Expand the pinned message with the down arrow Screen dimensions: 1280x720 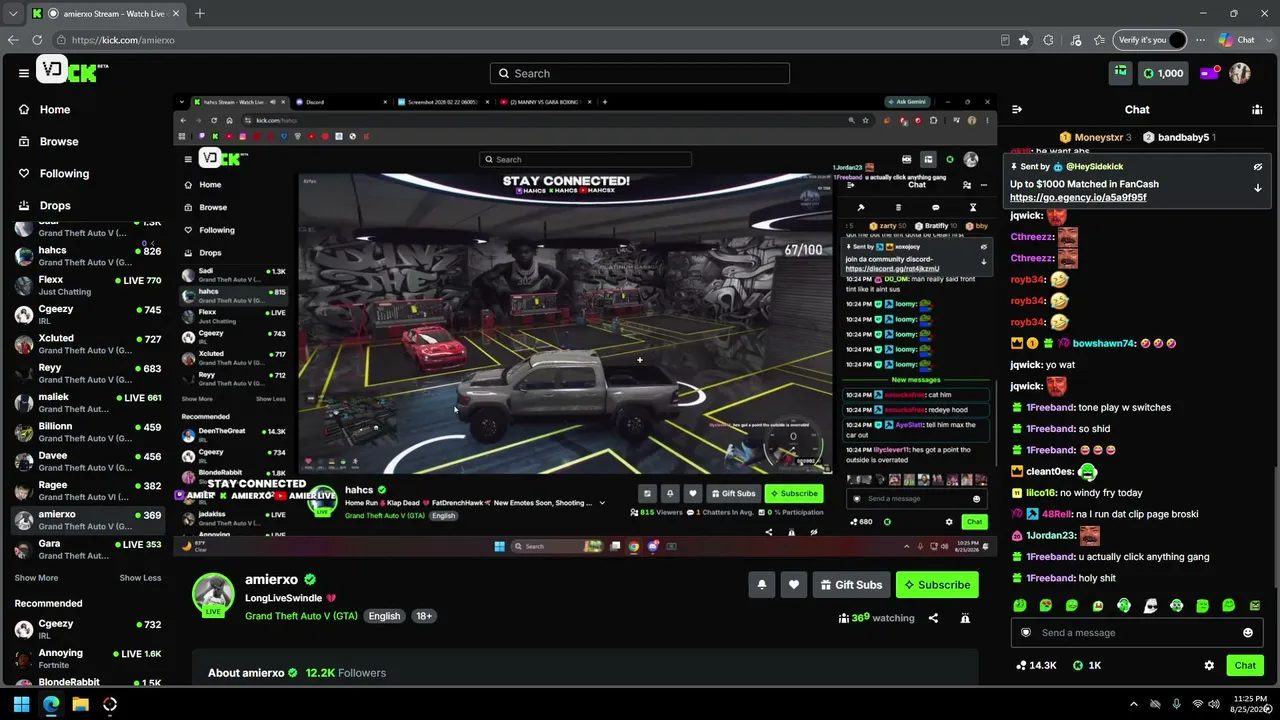pyautogui.click(x=1258, y=188)
